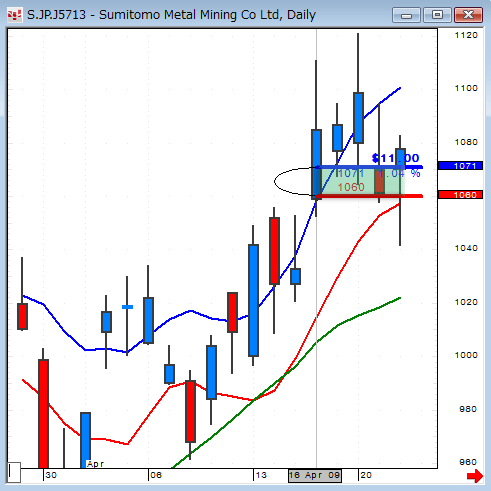Click the small box at bottom-left corner

point(14,472)
